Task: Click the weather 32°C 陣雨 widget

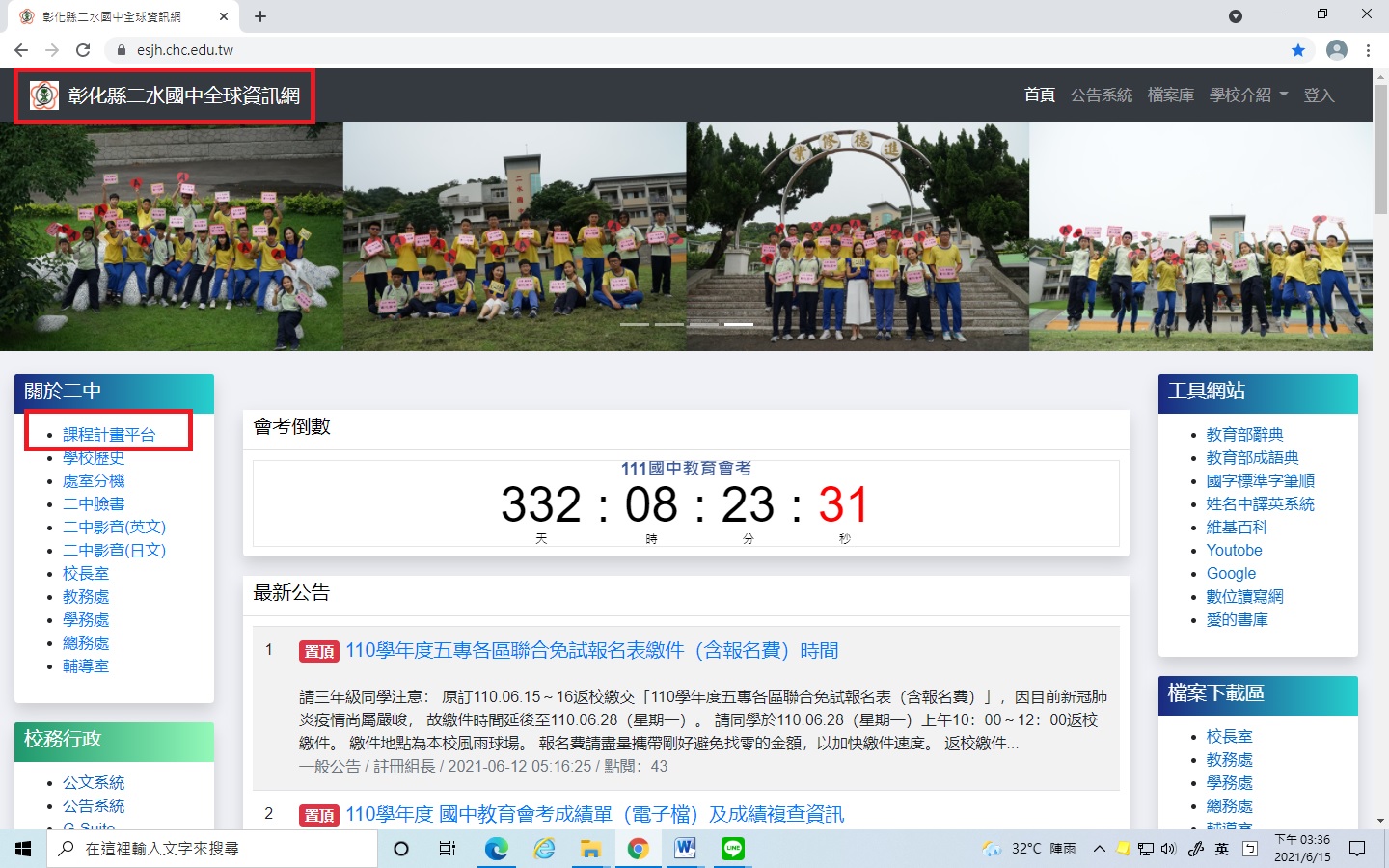Action: pyautogui.click(x=1028, y=849)
